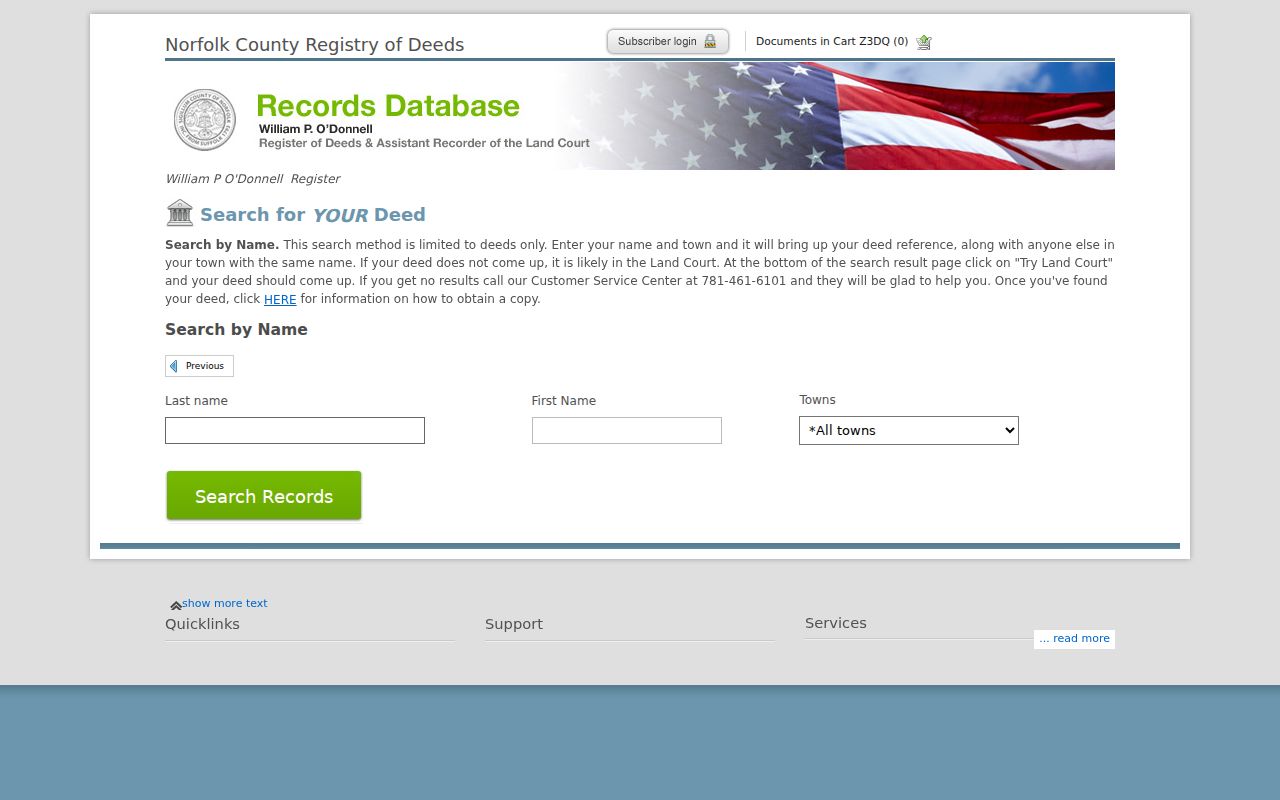Click the Records Database banner image
The width and height of the screenshot is (1280, 800).
[640, 116]
